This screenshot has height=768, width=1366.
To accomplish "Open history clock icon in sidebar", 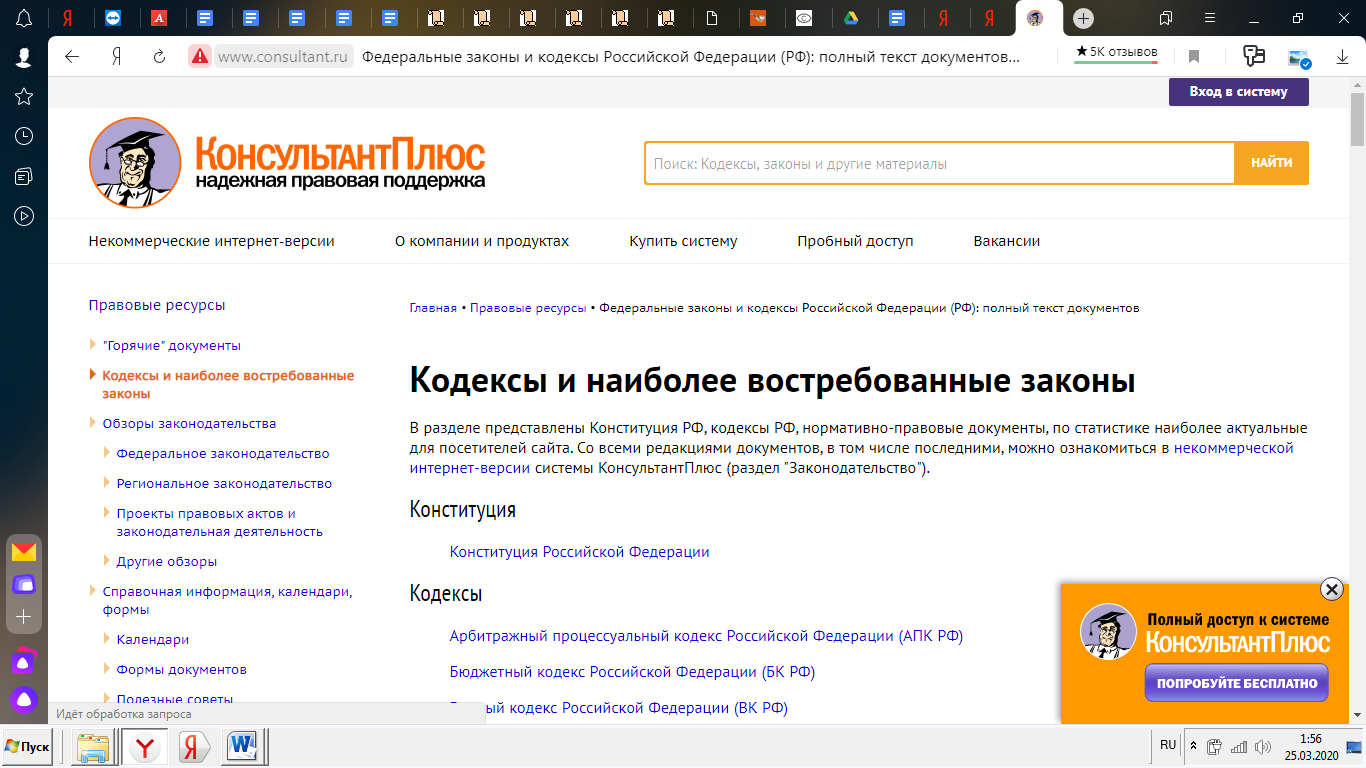I will [24, 136].
